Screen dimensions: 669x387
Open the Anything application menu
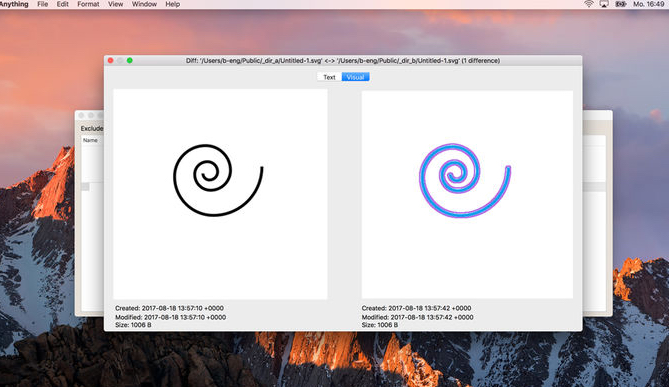click(14, 4)
